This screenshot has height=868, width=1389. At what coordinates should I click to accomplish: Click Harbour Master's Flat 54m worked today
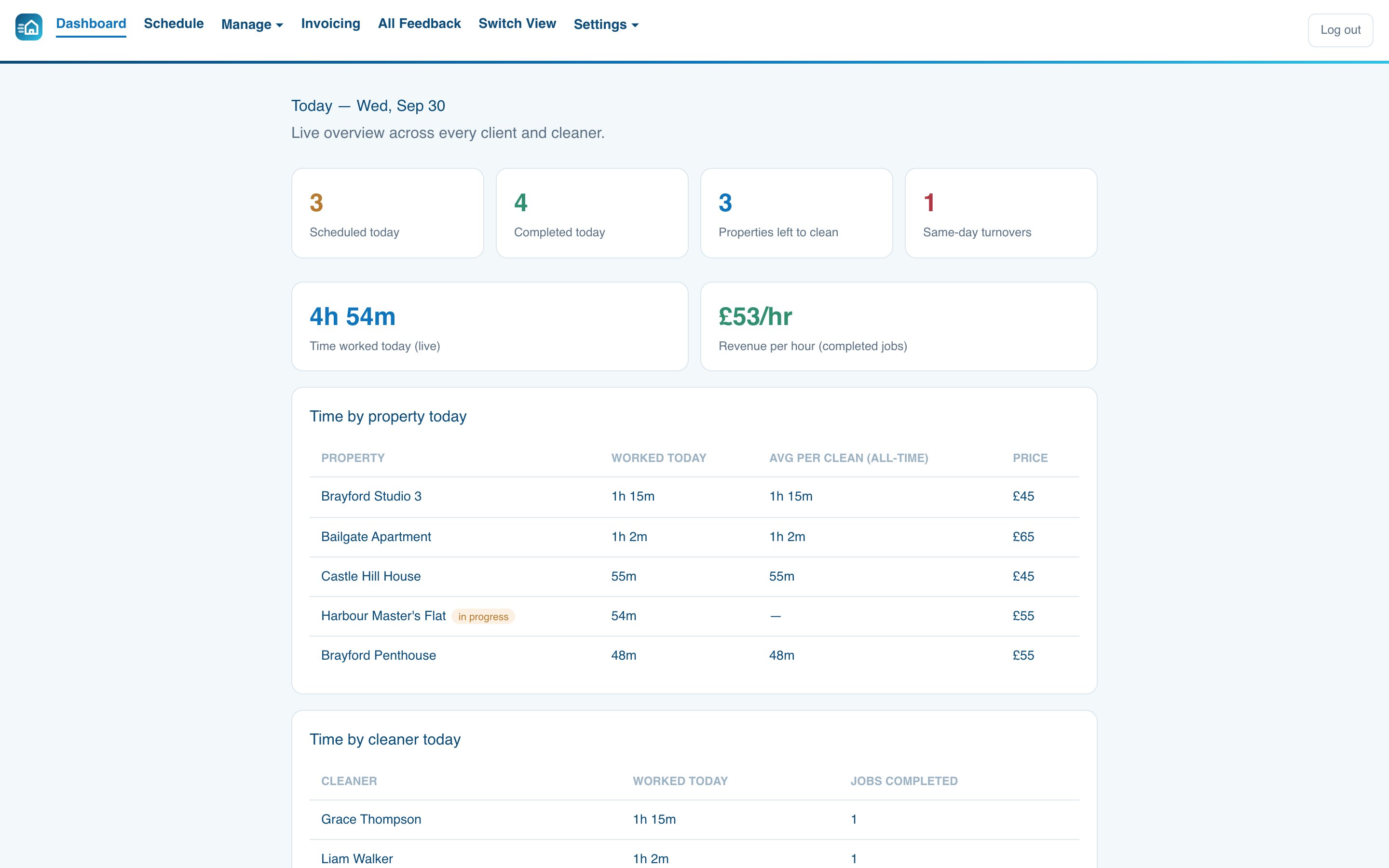tap(623, 616)
